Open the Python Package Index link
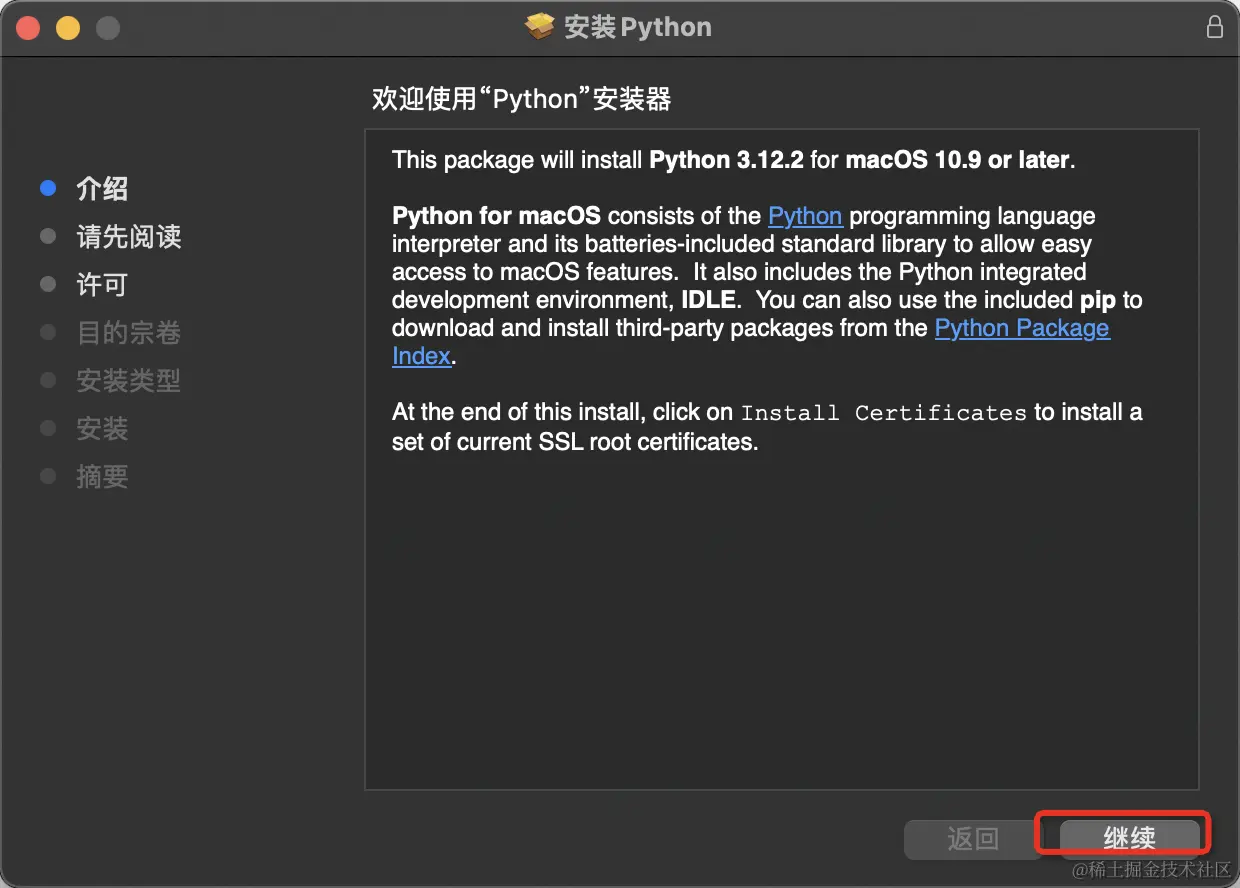 [1022, 328]
